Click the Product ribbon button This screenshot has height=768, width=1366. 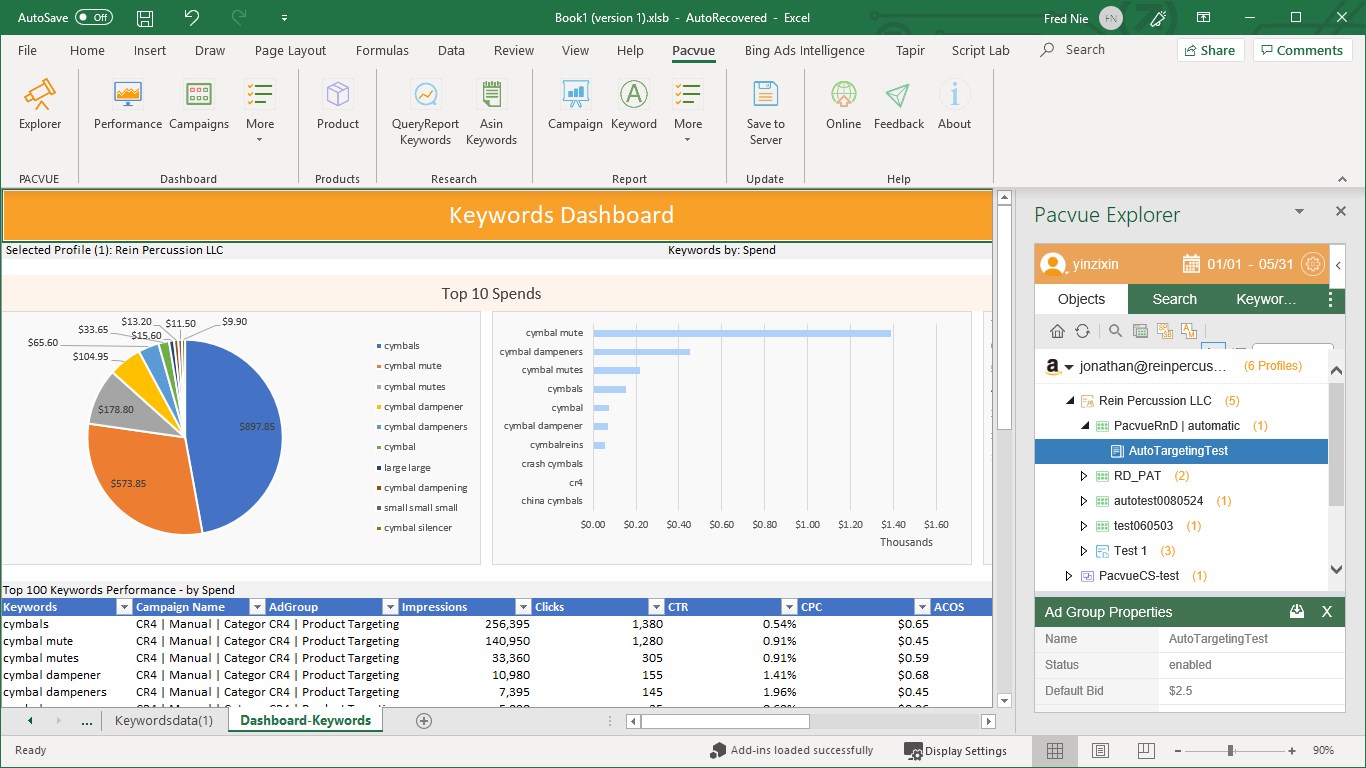[338, 105]
